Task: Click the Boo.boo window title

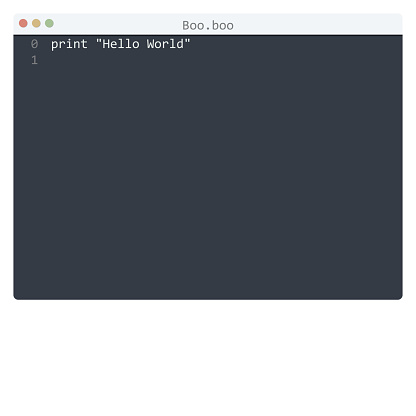Action: [208, 26]
